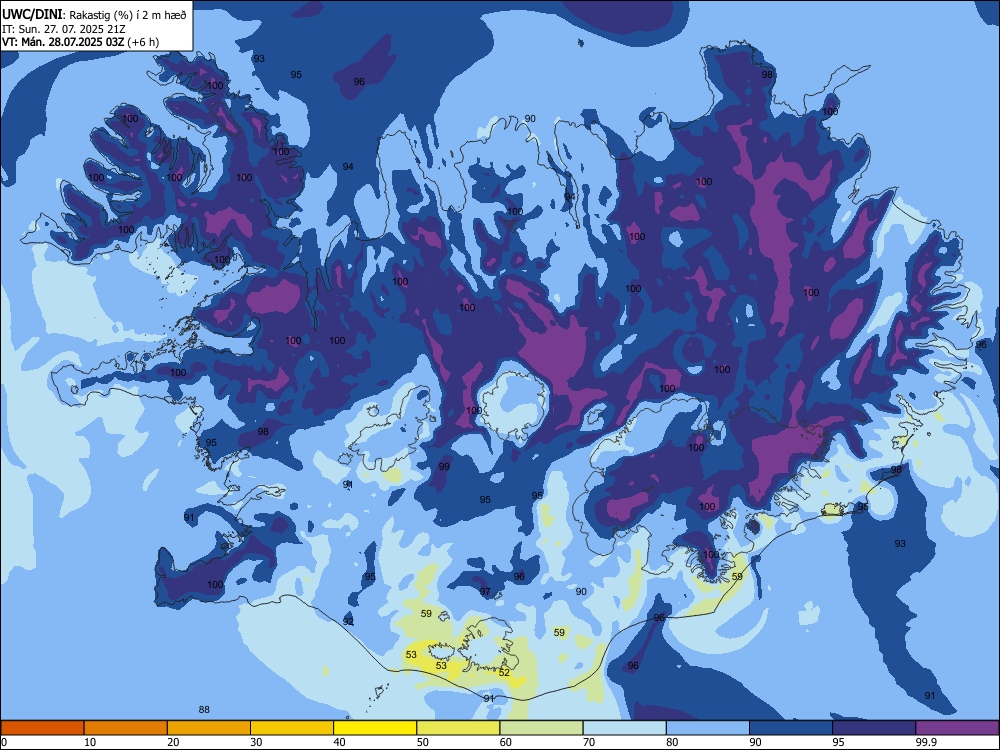
Task: Click the 70–80 light blue legend swatch
Action: click(x=624, y=728)
